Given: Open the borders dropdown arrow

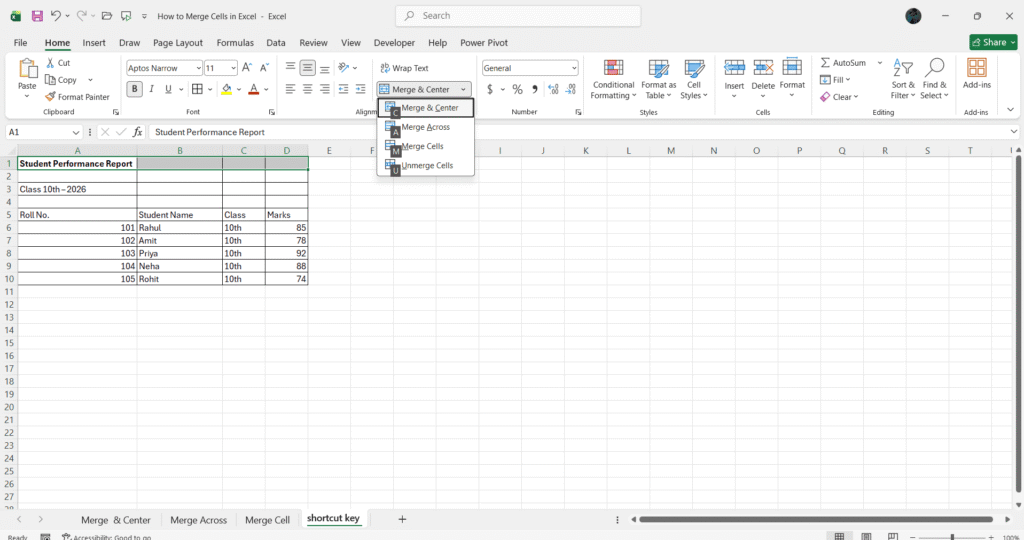Looking at the screenshot, I should [210, 89].
